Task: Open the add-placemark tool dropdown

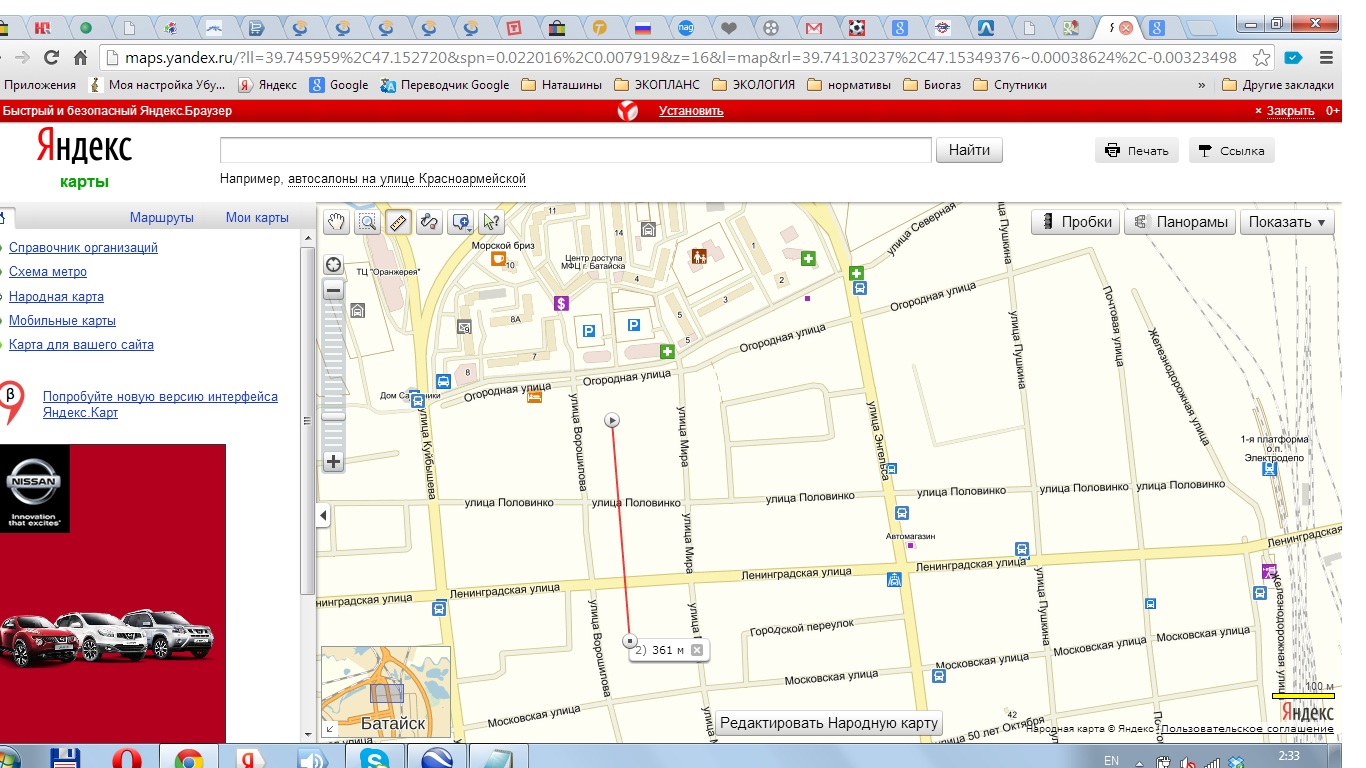Action: (x=461, y=222)
